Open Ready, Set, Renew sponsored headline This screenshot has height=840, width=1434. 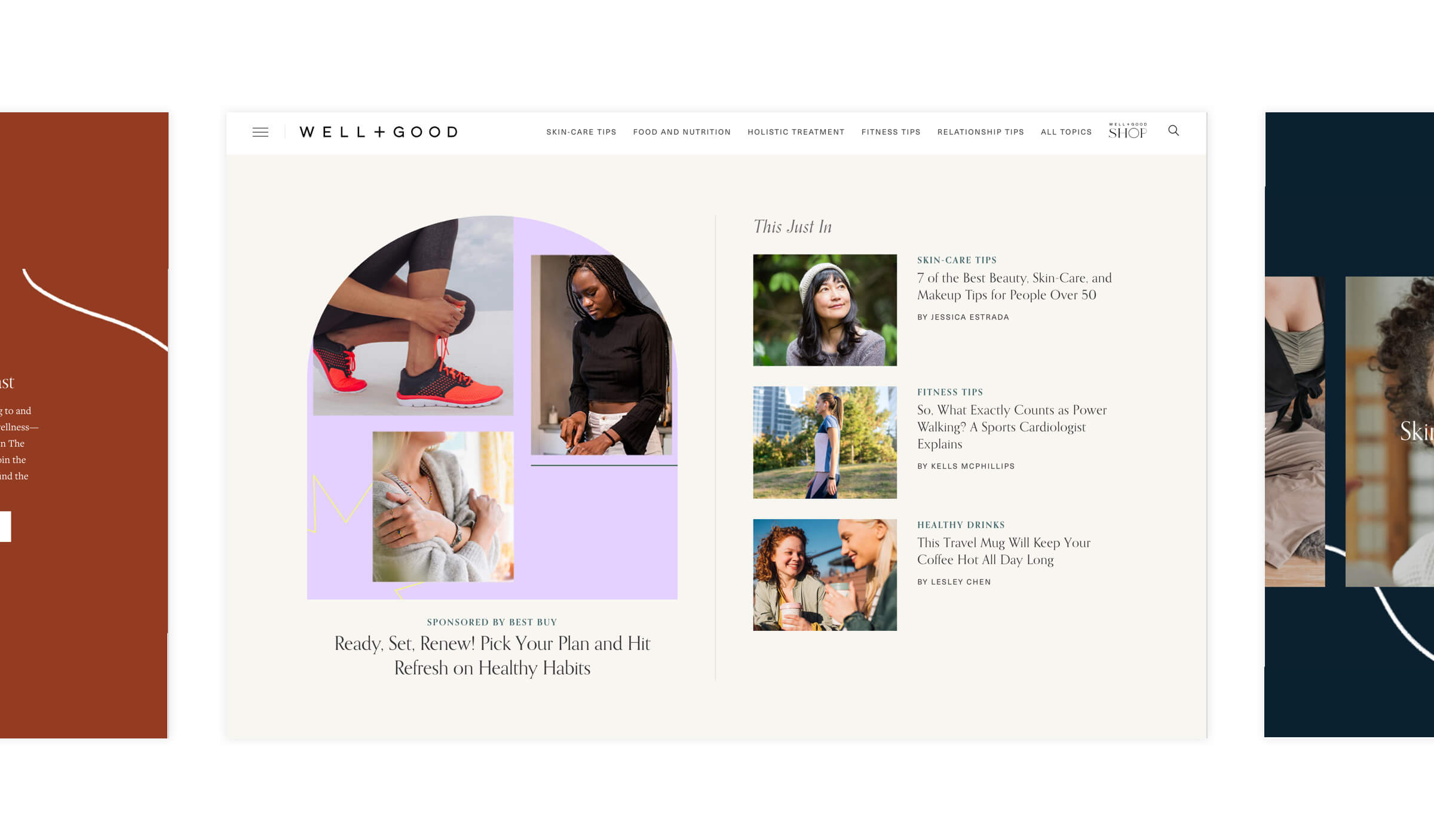tap(492, 655)
